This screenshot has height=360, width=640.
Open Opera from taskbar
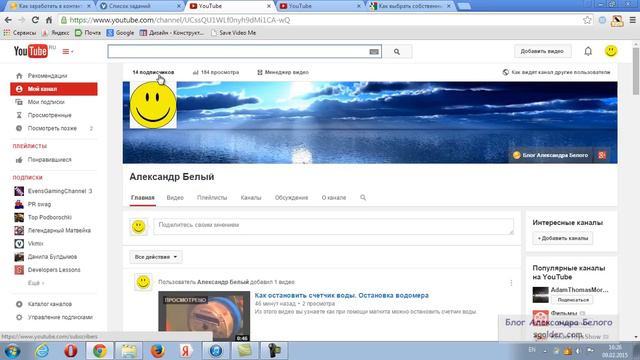(x=71, y=351)
